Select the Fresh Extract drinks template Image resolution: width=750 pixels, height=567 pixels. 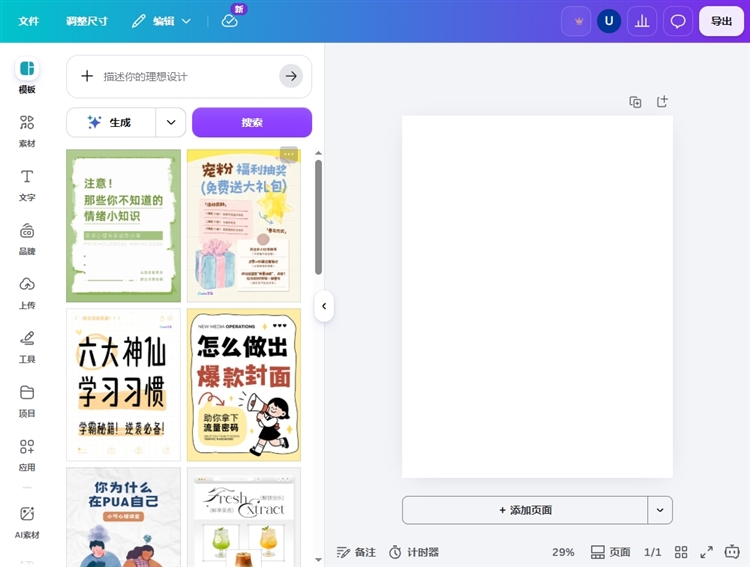point(244,517)
